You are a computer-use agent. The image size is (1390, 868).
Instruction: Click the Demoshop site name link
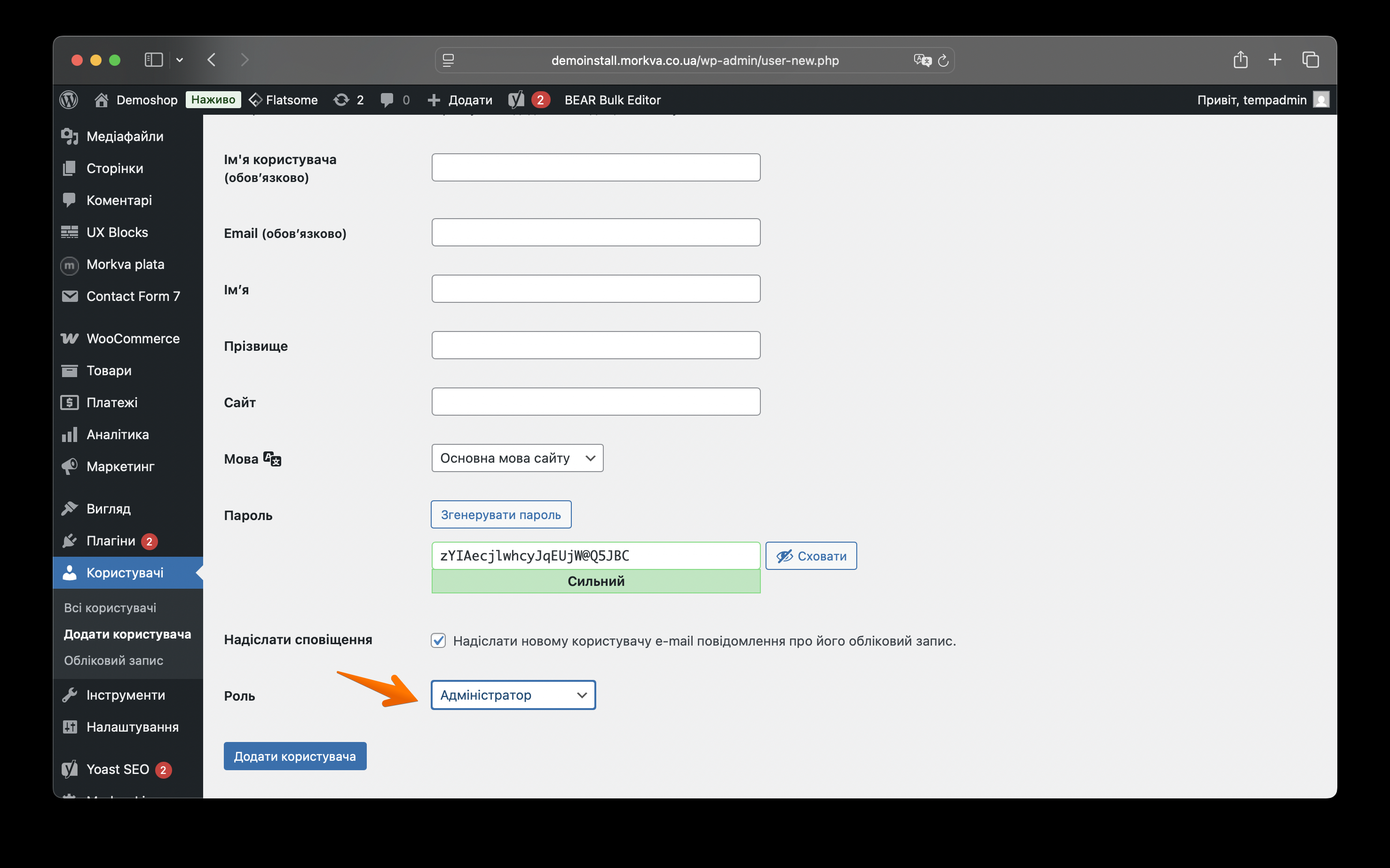tap(147, 100)
